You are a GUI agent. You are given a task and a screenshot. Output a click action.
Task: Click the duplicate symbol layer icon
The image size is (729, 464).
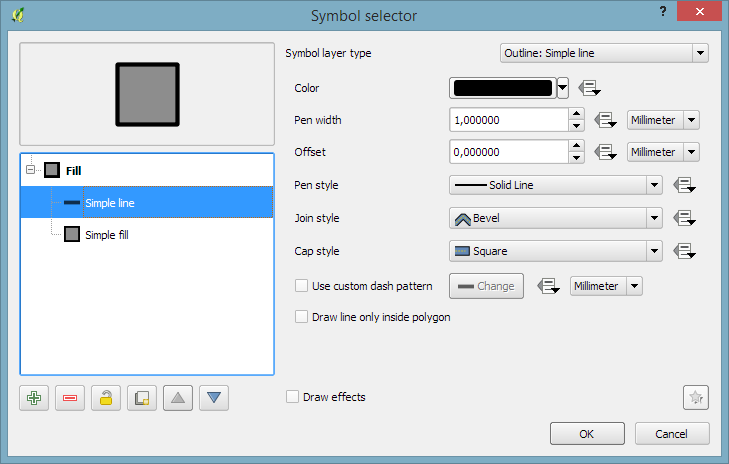tap(141, 398)
